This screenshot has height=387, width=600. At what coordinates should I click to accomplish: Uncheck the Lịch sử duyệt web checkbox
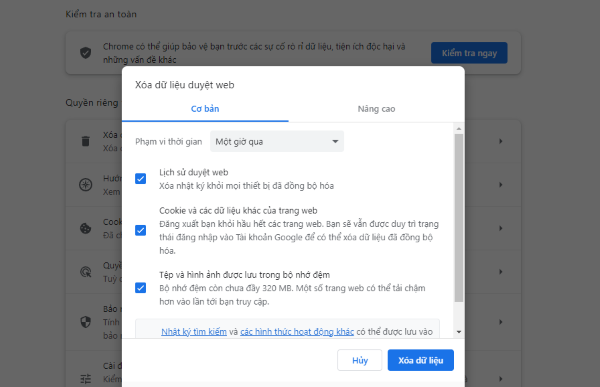140,179
